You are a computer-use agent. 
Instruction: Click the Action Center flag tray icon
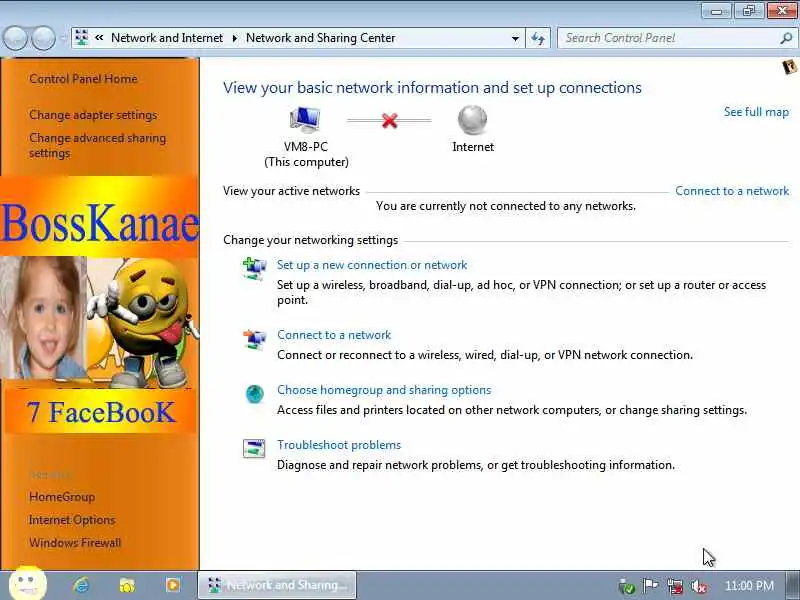tap(650, 586)
